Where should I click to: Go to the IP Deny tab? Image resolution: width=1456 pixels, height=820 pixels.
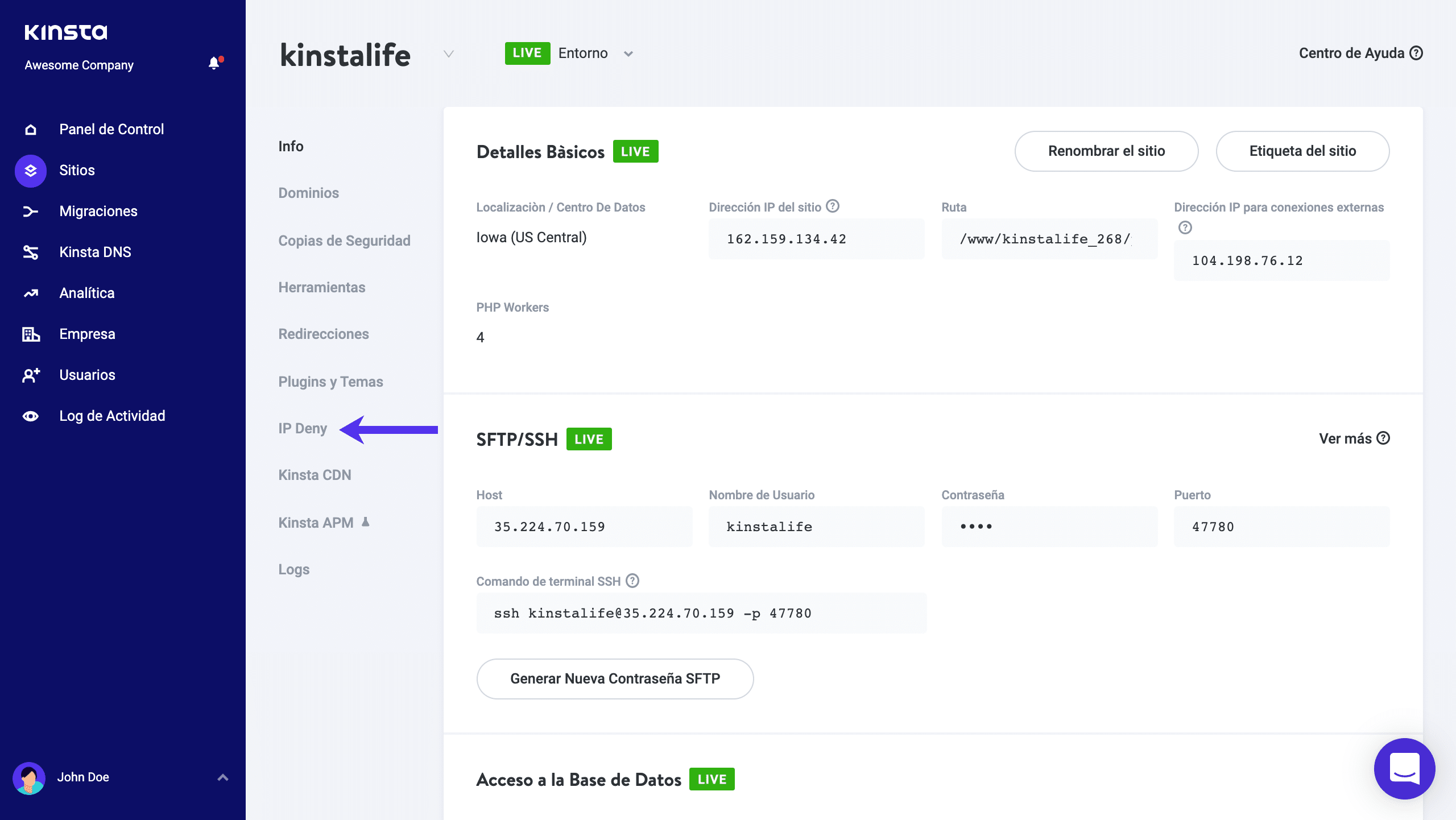[303, 428]
